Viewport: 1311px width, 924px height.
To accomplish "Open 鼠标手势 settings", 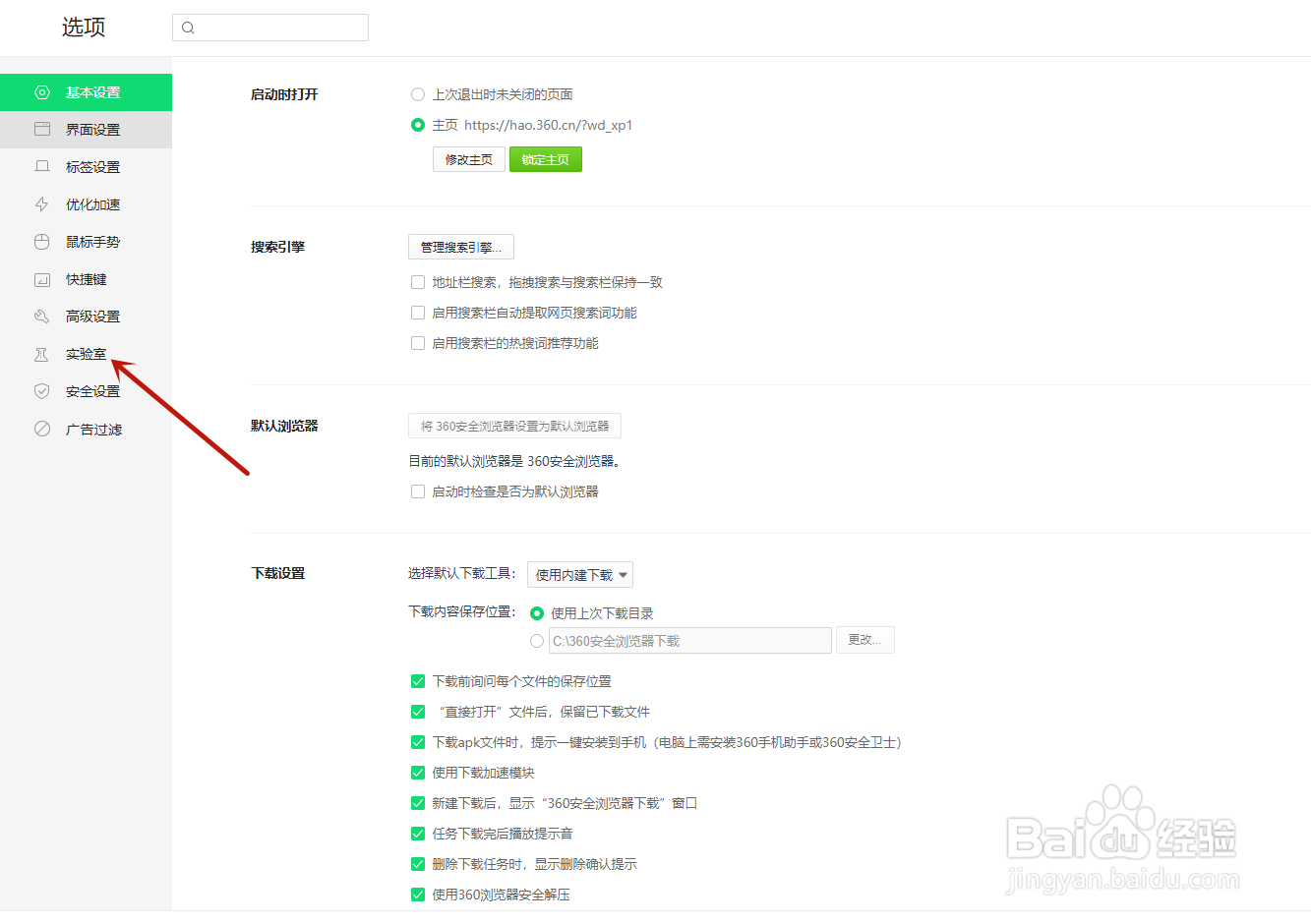I will (86, 242).
